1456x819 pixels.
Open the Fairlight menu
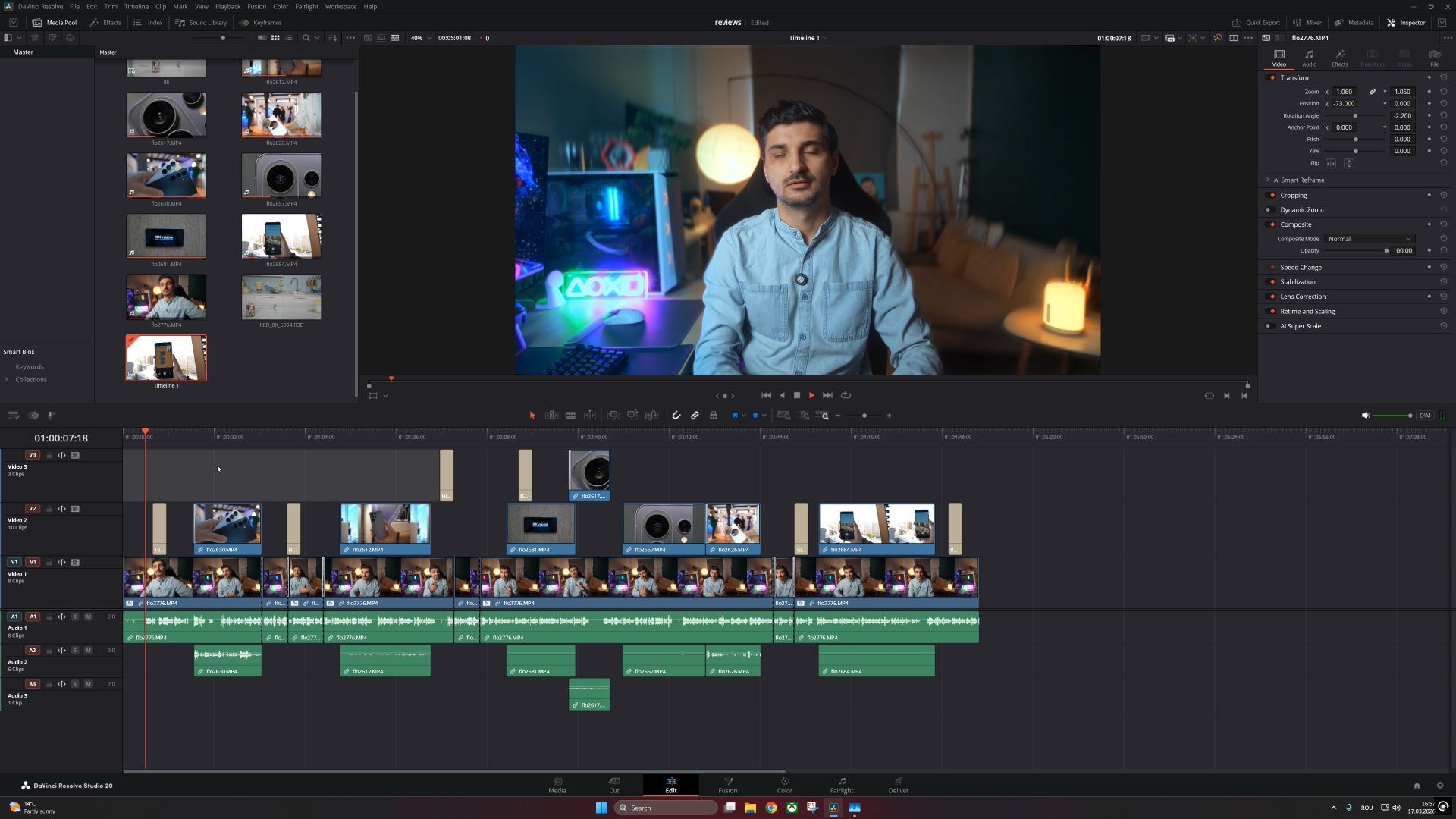[306, 6]
